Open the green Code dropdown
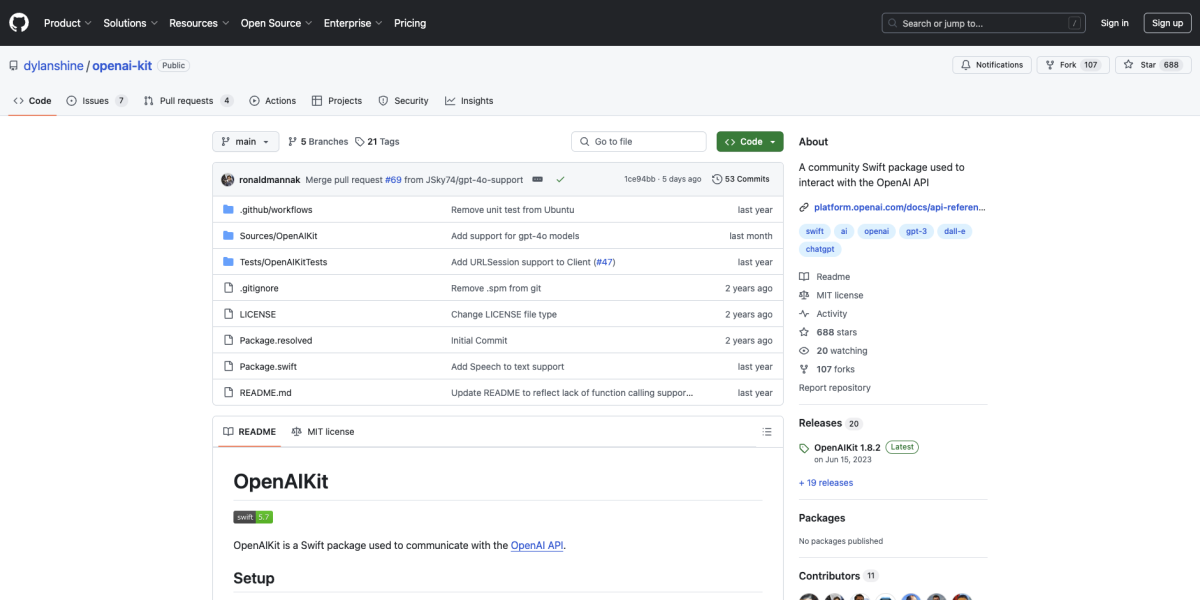Viewport: 1200px width, 600px height. 748,141
